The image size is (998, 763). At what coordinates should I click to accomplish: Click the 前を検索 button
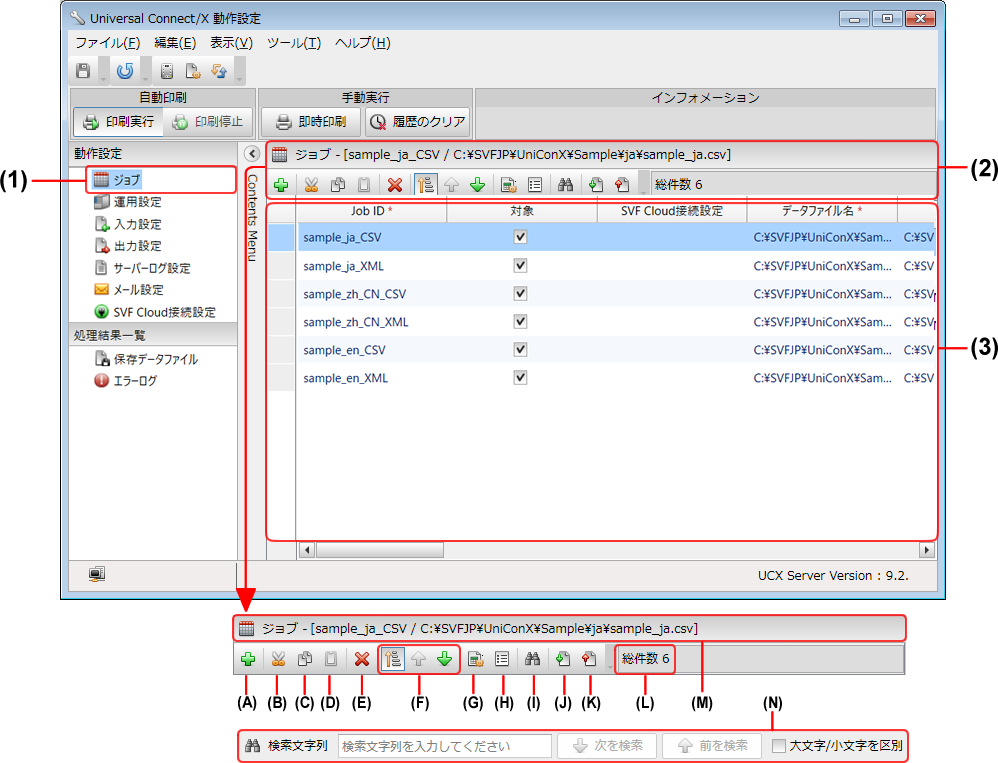point(712,746)
